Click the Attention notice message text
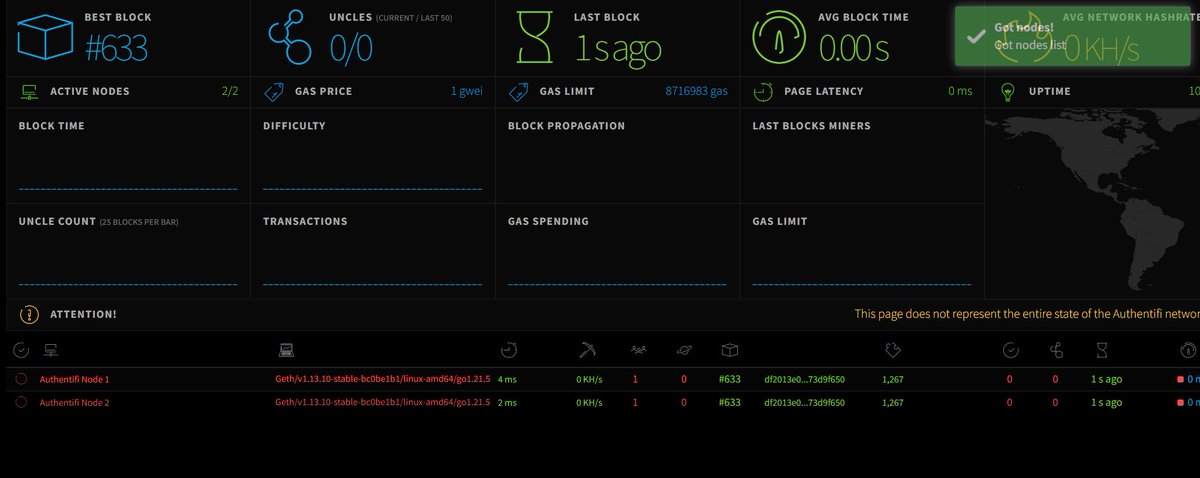1200x478 pixels. pyautogui.click(x=1027, y=315)
